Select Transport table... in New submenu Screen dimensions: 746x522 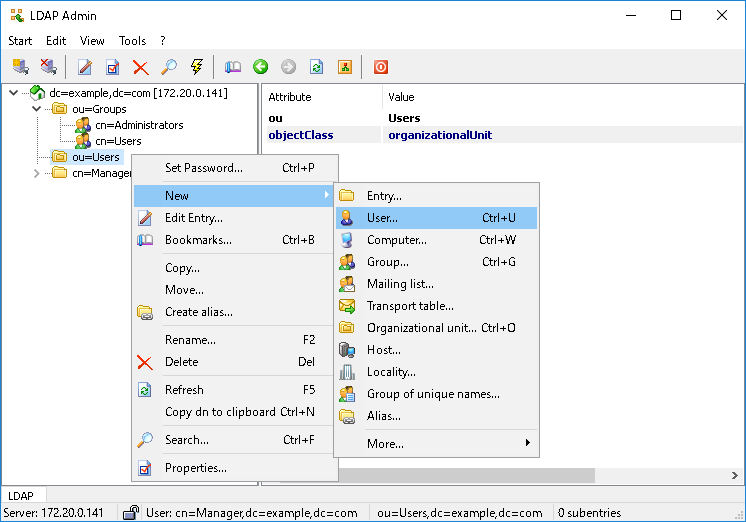tap(436, 305)
